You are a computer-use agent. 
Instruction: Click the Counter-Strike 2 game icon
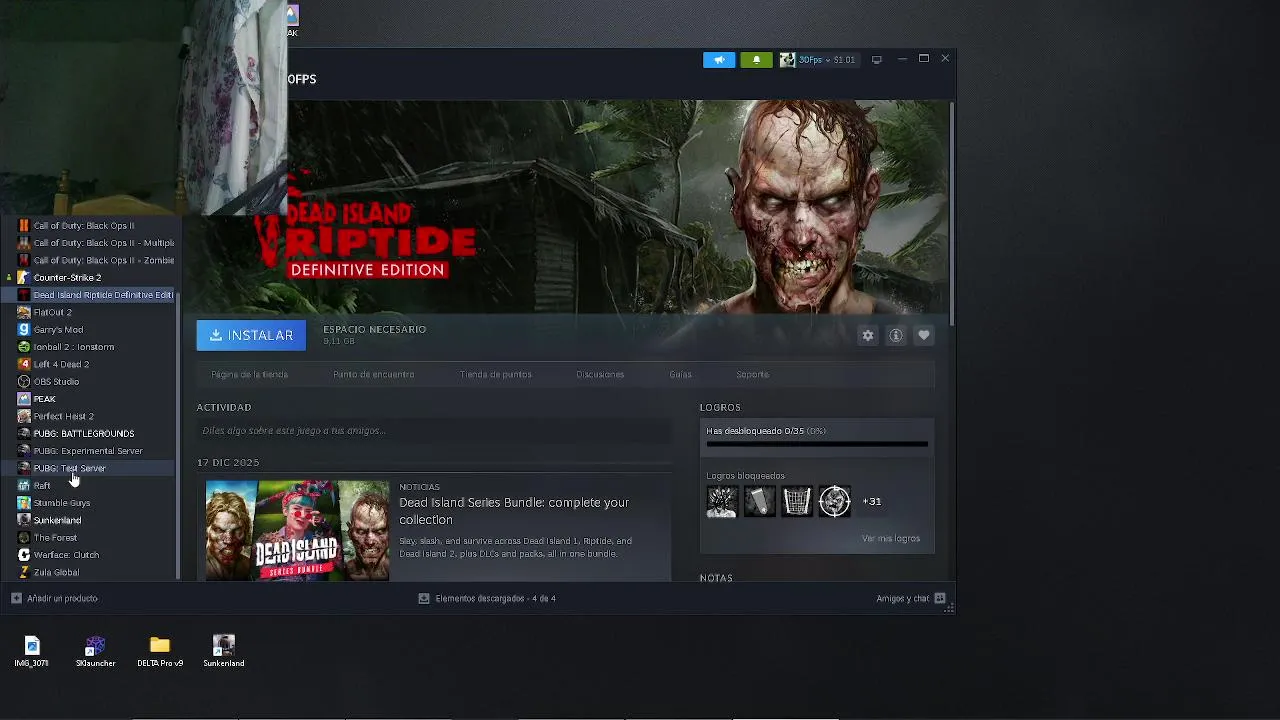(x=24, y=278)
